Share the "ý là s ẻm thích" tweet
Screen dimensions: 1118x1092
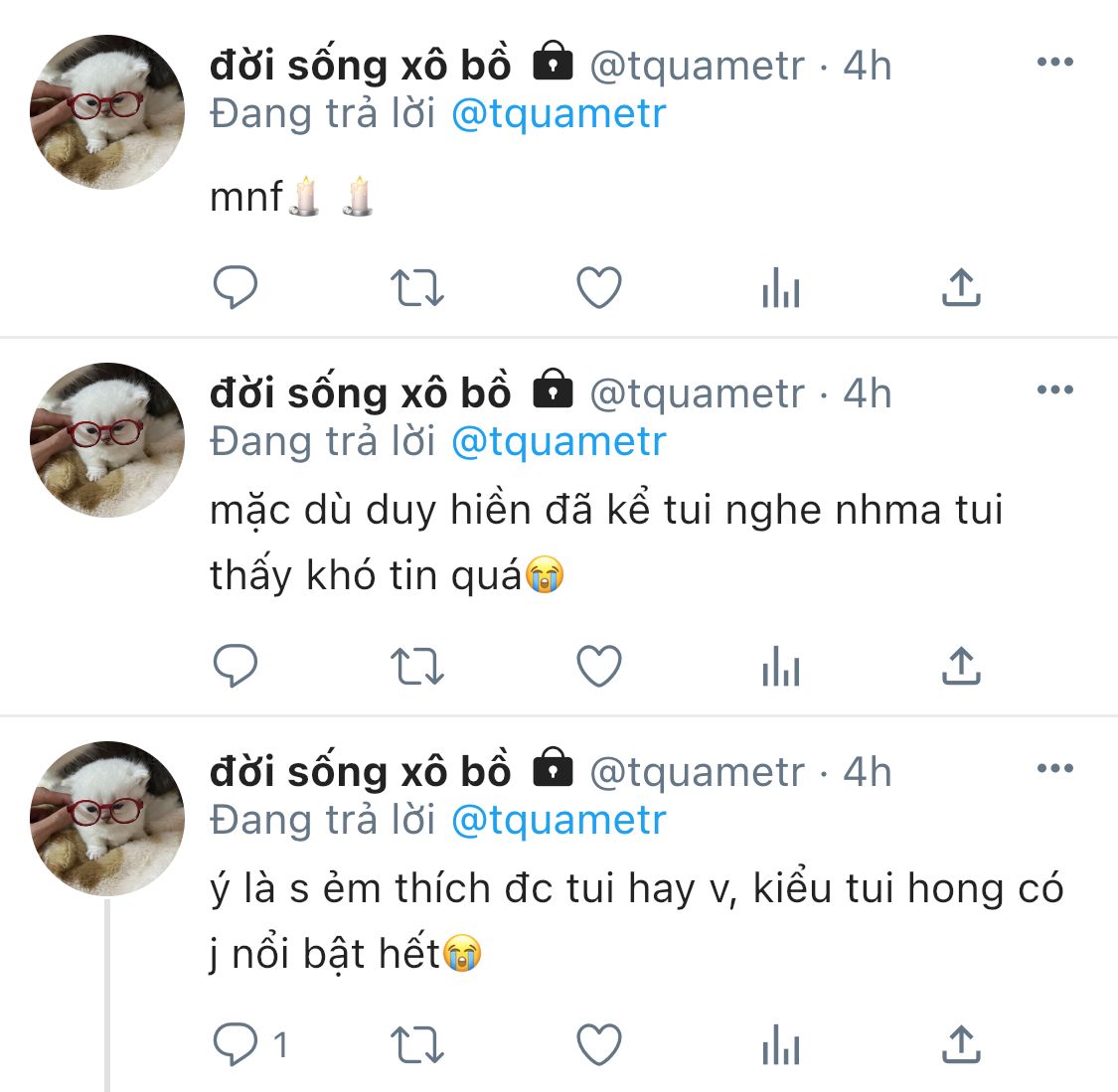point(961,1045)
